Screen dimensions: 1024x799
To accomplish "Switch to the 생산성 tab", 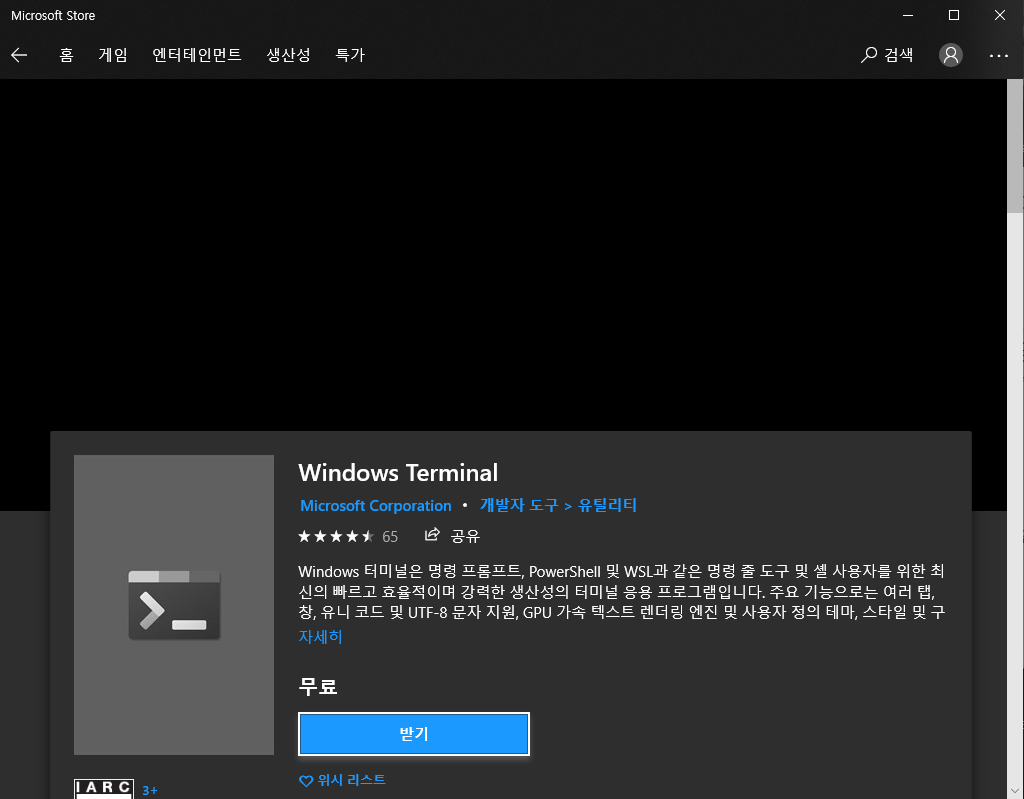I will point(288,55).
